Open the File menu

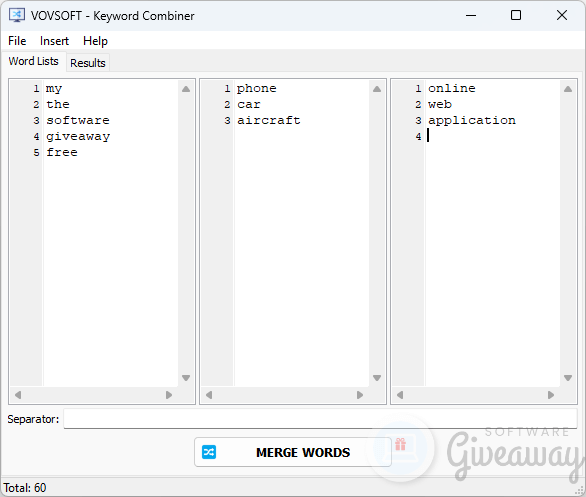pyautogui.click(x=17, y=41)
